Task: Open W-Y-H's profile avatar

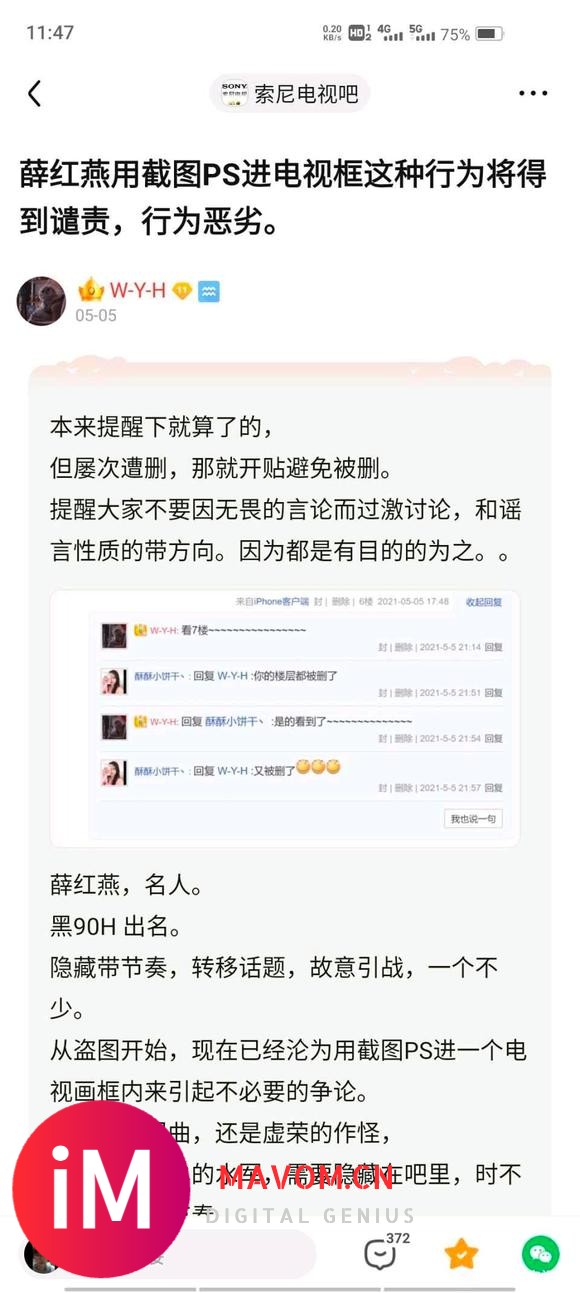Action: coord(42,302)
